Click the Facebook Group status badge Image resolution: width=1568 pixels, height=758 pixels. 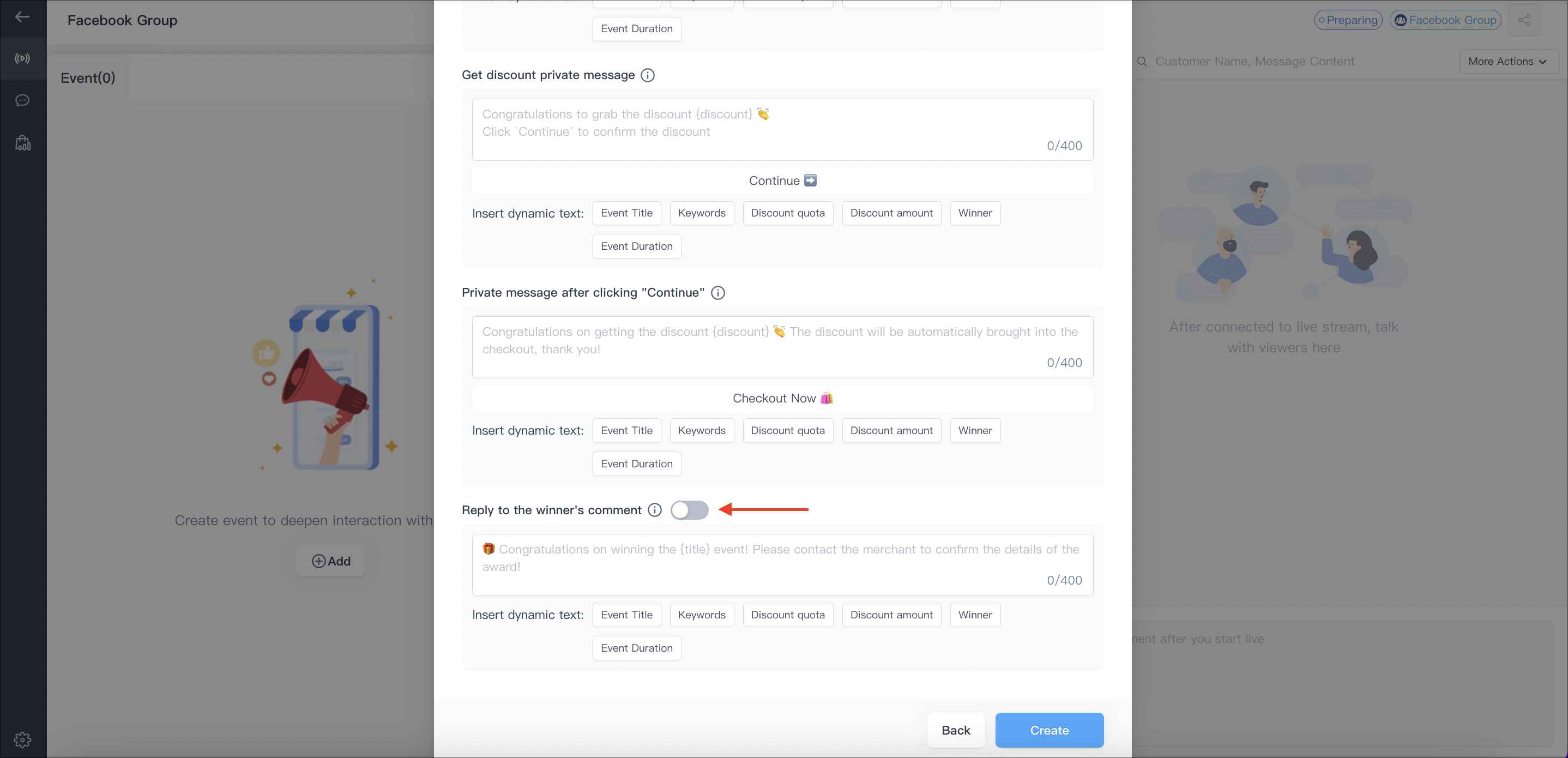pos(1445,20)
